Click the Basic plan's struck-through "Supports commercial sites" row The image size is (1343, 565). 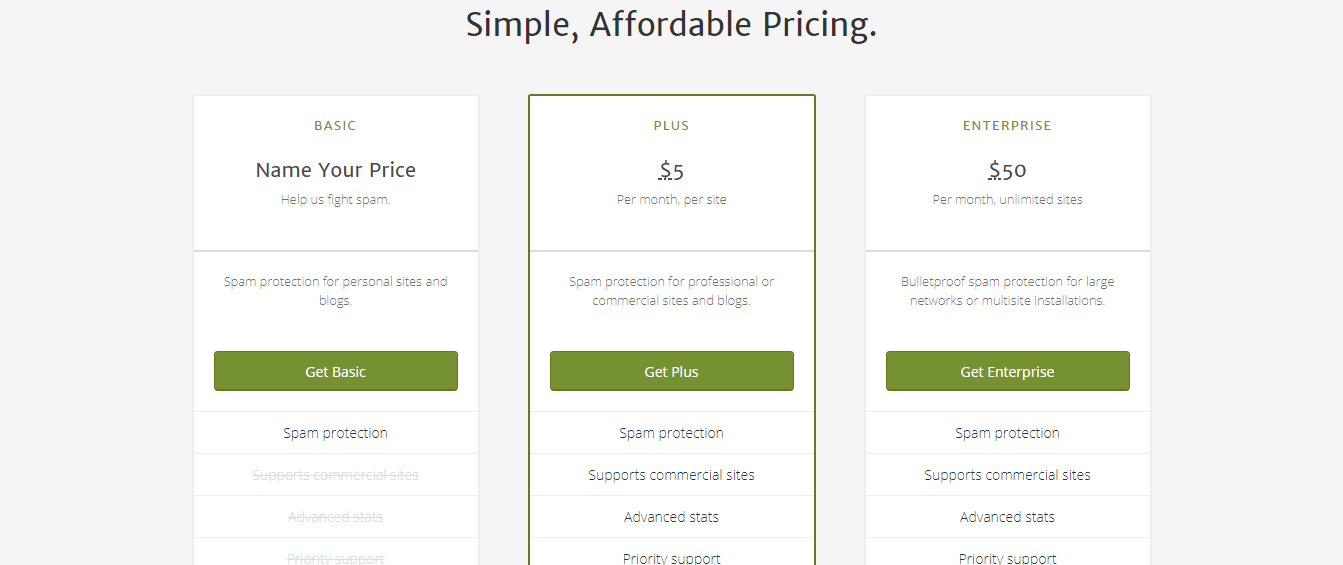(335, 475)
